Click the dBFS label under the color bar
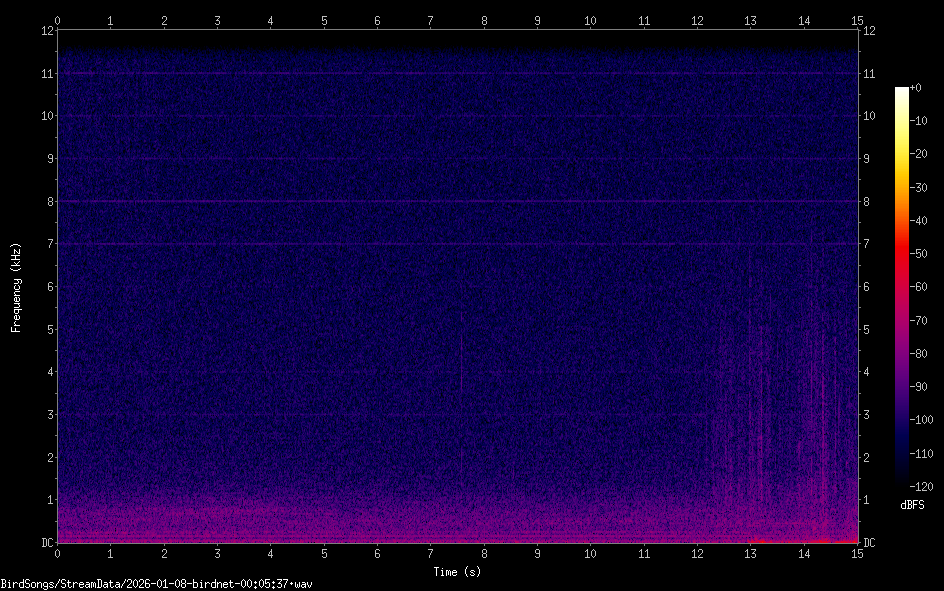Screen dimensions: 944x591 click(x=911, y=505)
